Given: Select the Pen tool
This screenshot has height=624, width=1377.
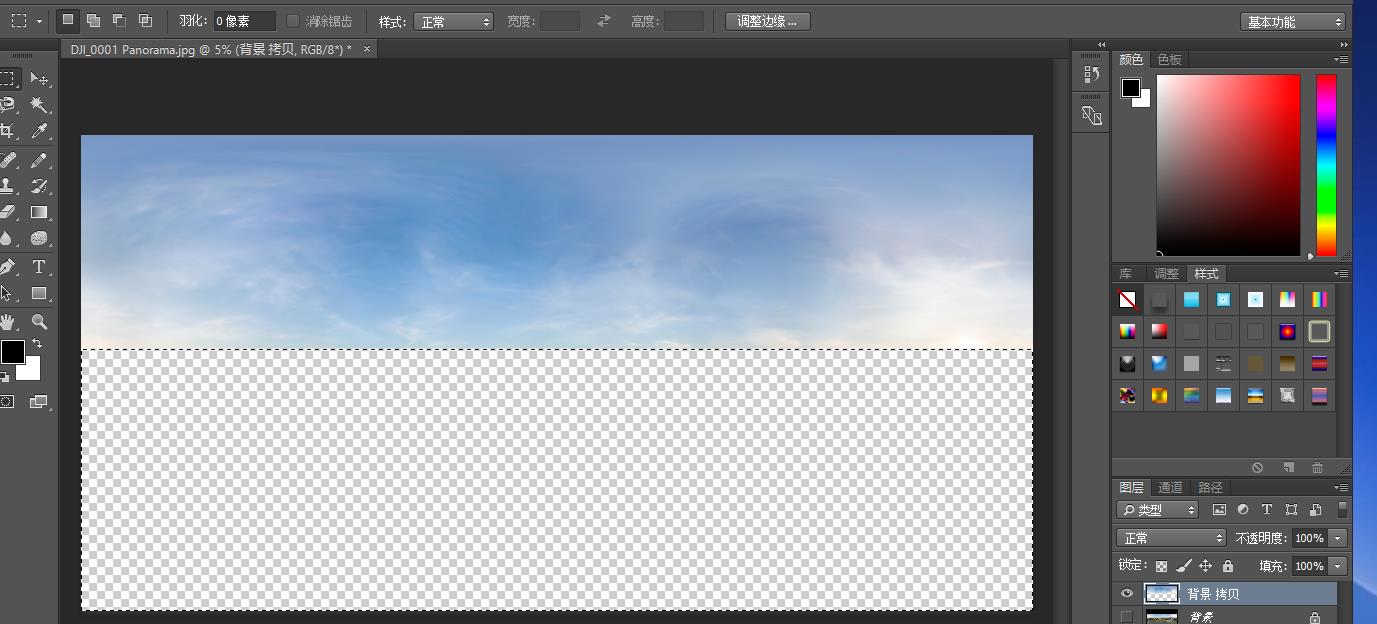Looking at the screenshot, I should [x=8, y=267].
